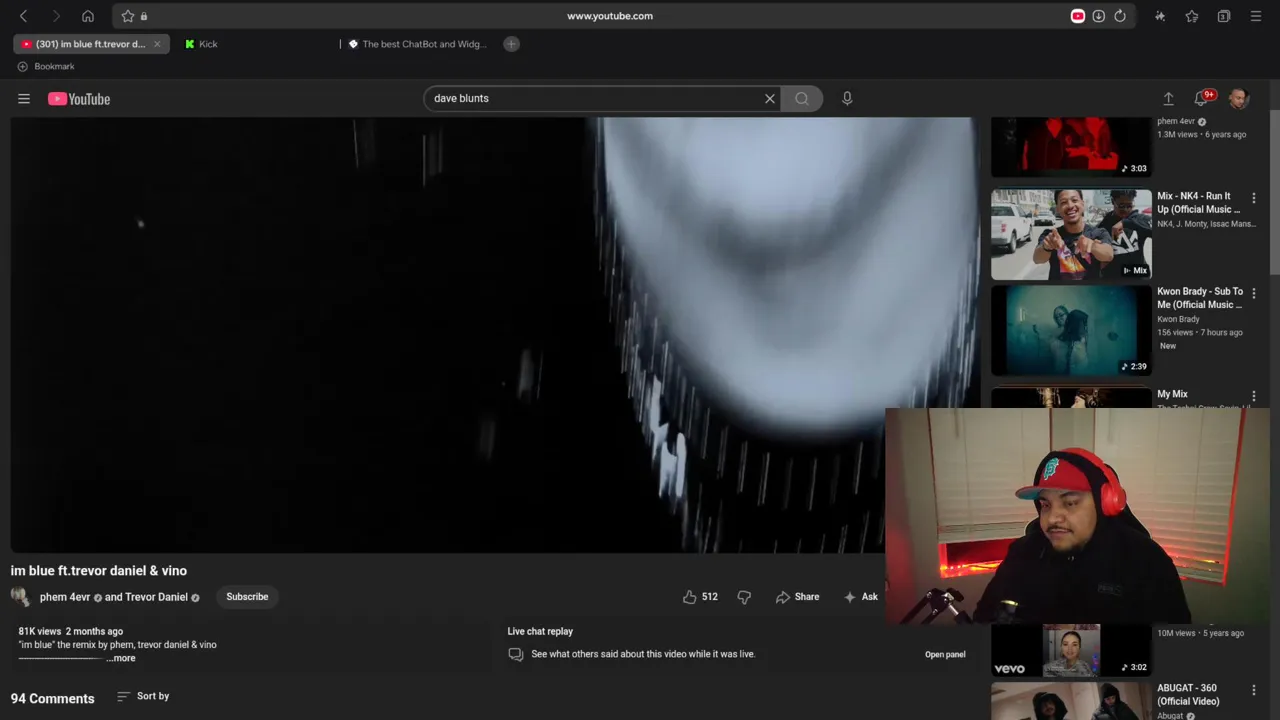Open a new tab with plus button
Image resolution: width=1280 pixels, height=720 pixels.
pyautogui.click(x=511, y=44)
